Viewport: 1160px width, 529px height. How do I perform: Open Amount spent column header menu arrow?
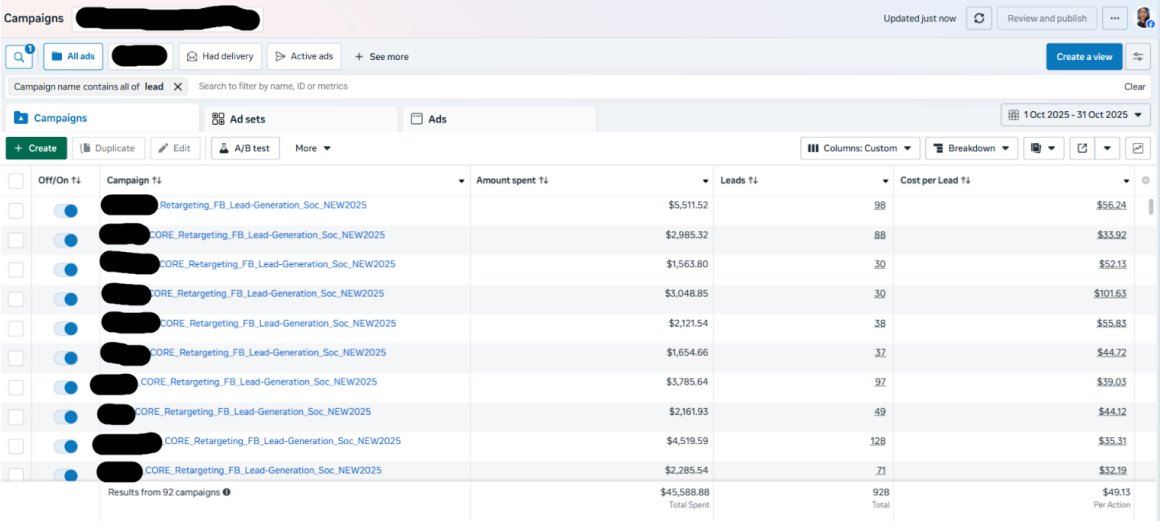click(x=706, y=181)
